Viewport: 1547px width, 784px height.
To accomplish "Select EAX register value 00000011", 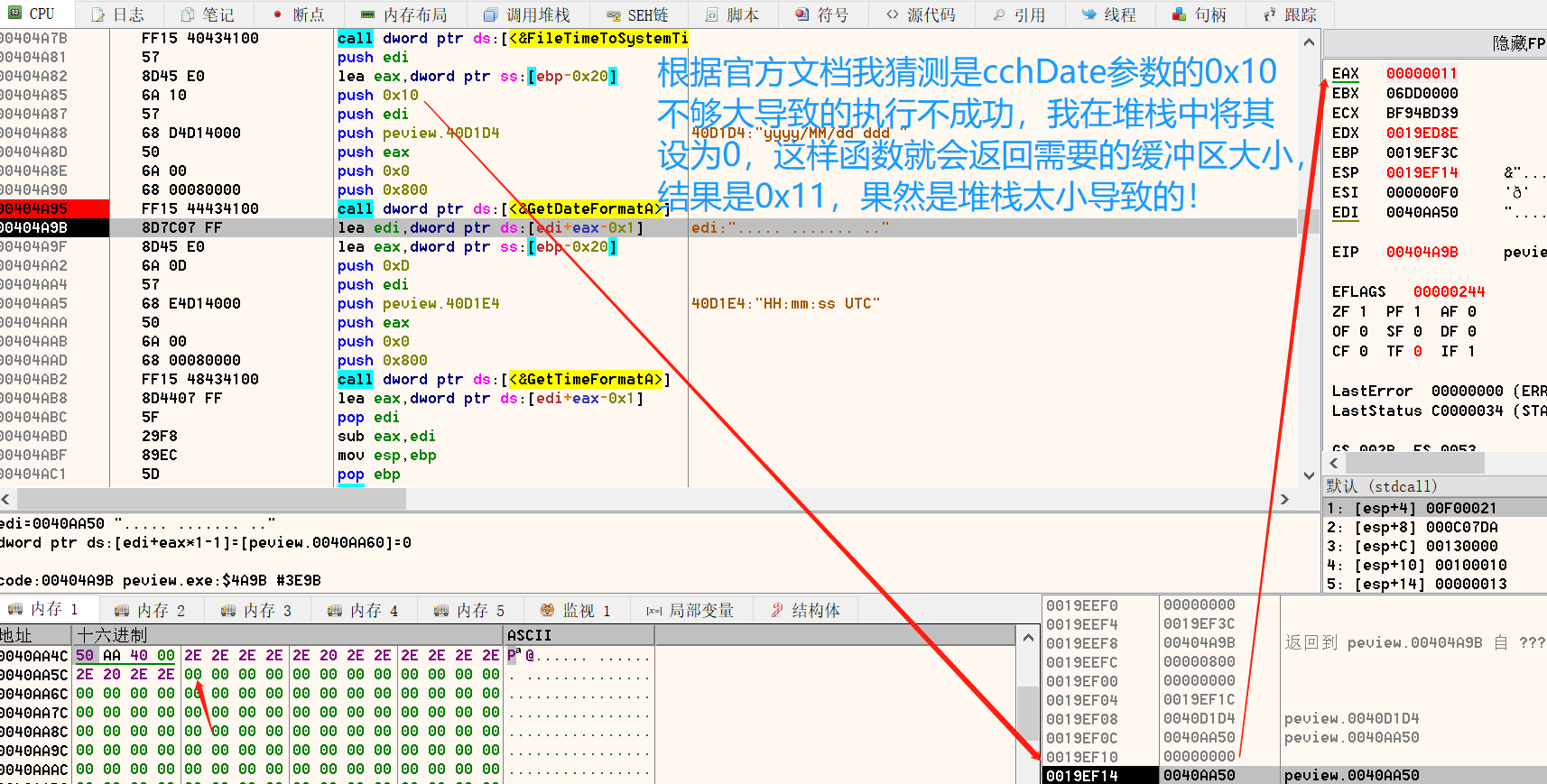I will 1422,73.
